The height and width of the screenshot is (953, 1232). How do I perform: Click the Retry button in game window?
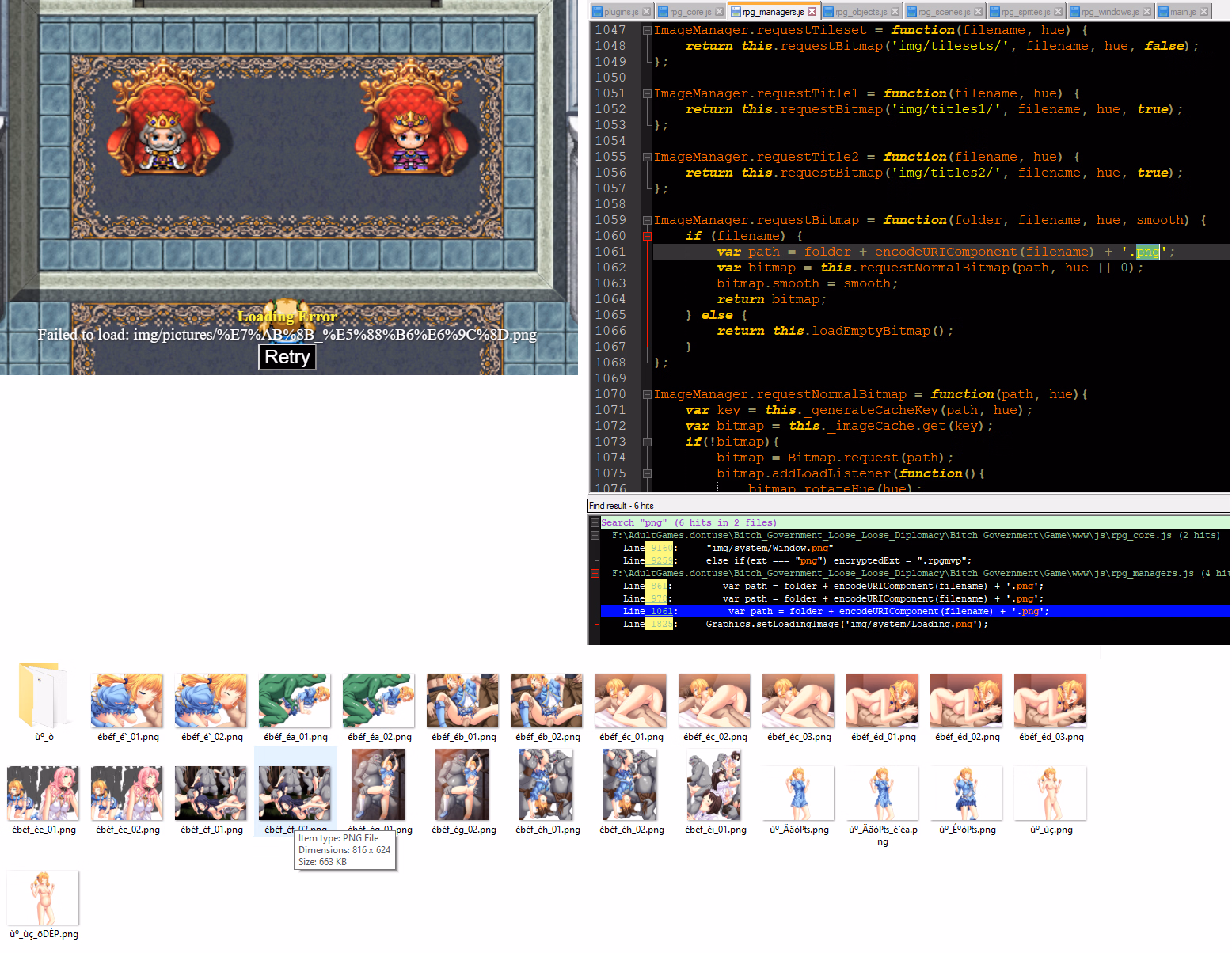click(287, 357)
